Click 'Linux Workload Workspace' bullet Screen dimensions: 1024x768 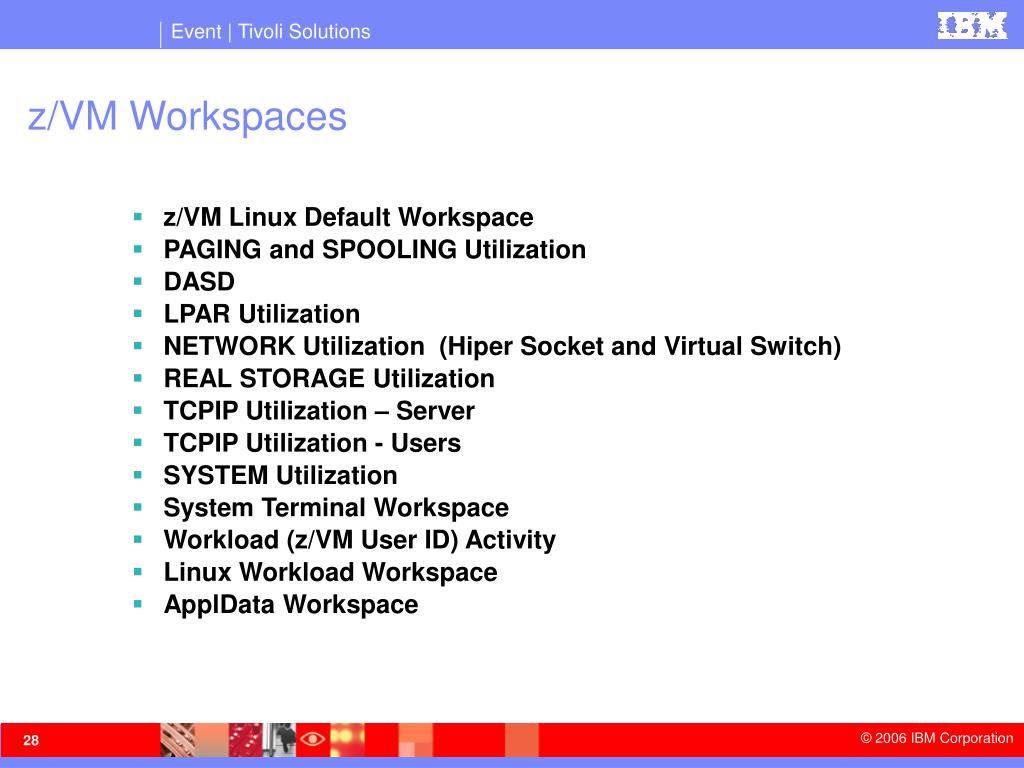(x=330, y=572)
